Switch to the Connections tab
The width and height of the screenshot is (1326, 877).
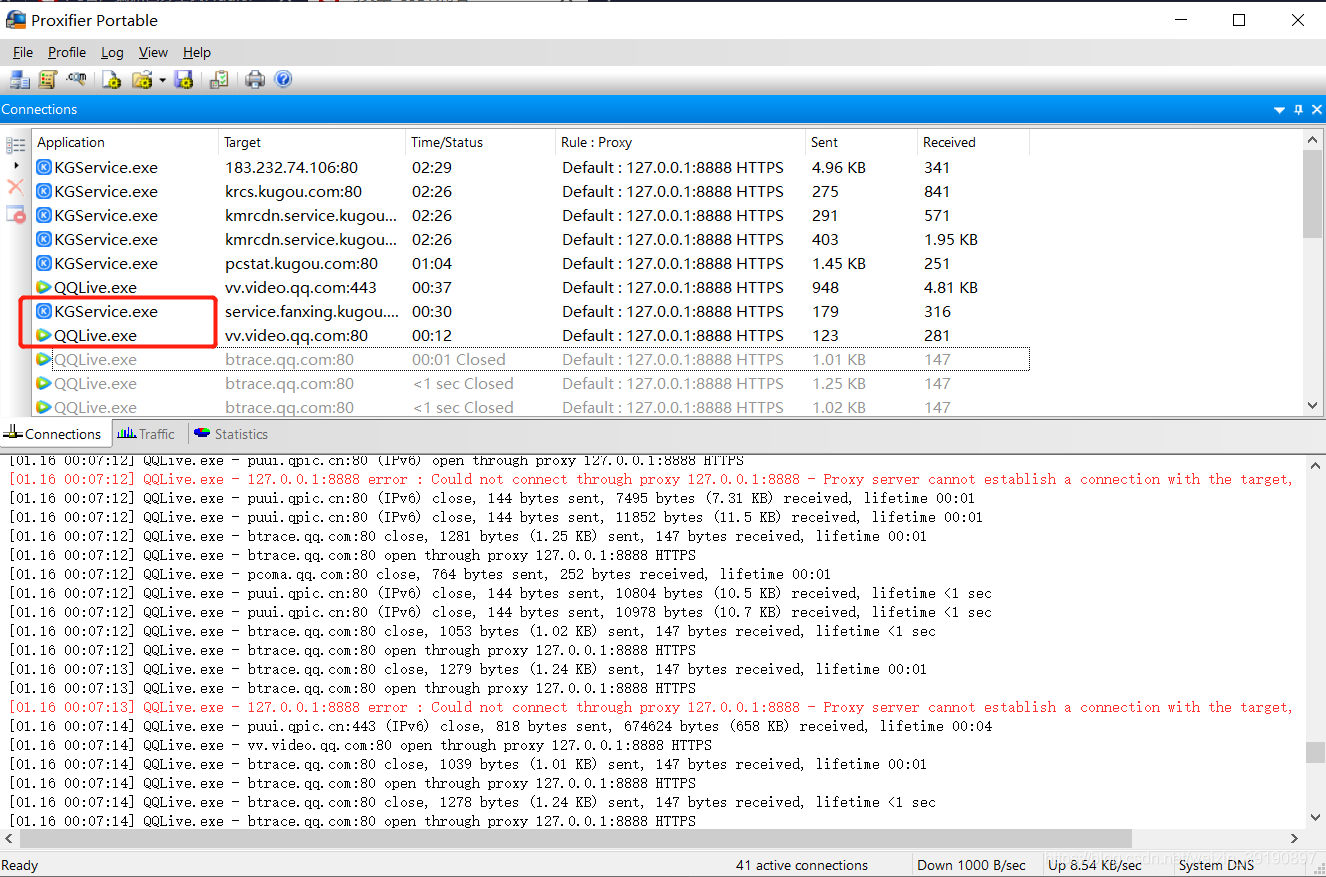click(53, 434)
